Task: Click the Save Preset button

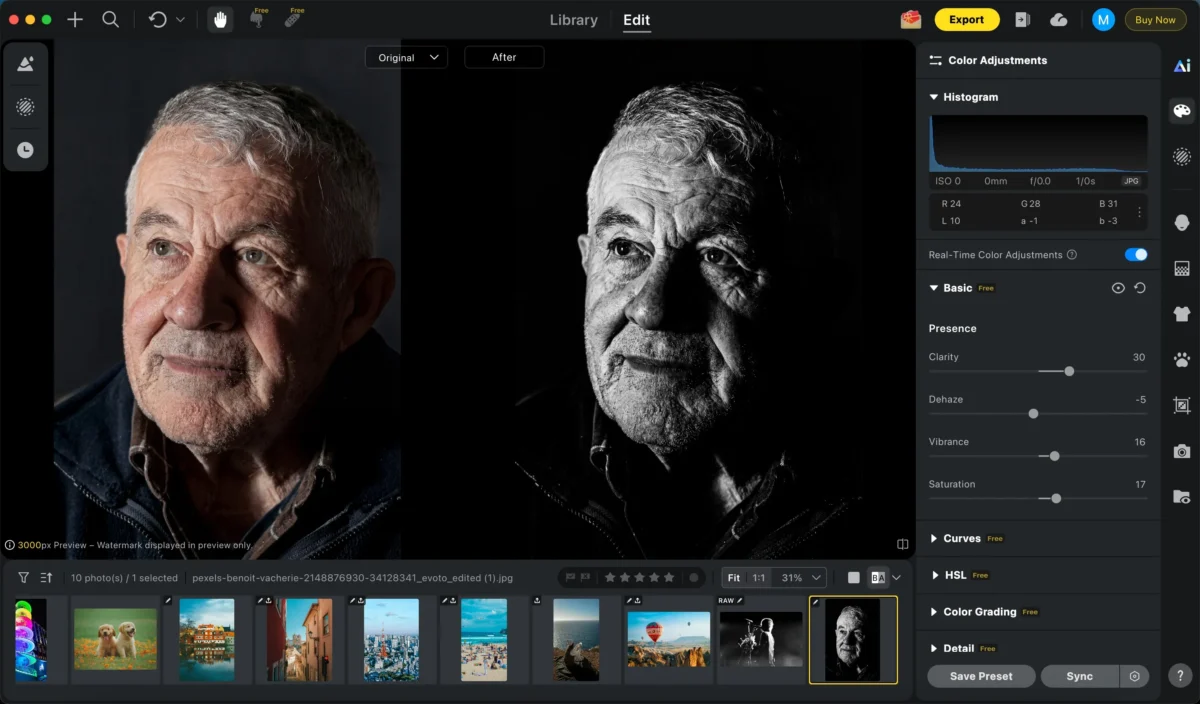Action: [980, 676]
